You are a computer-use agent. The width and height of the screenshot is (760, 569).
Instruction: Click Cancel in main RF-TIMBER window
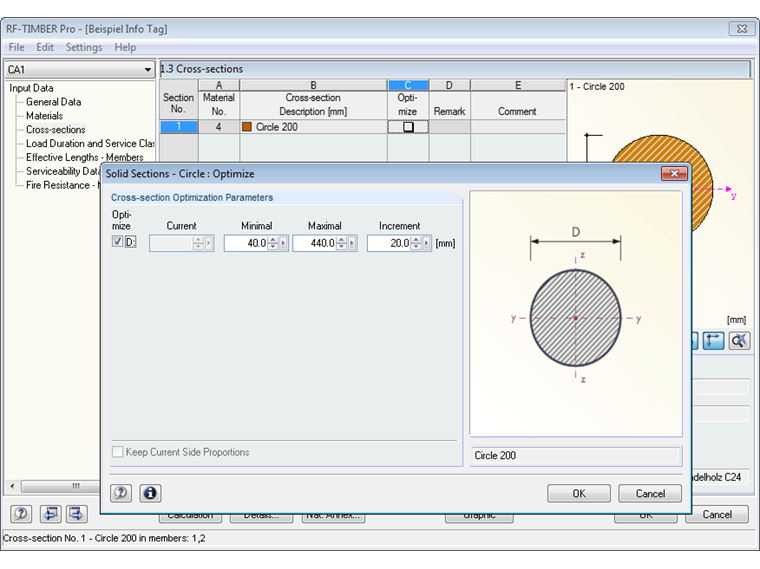coord(717,514)
